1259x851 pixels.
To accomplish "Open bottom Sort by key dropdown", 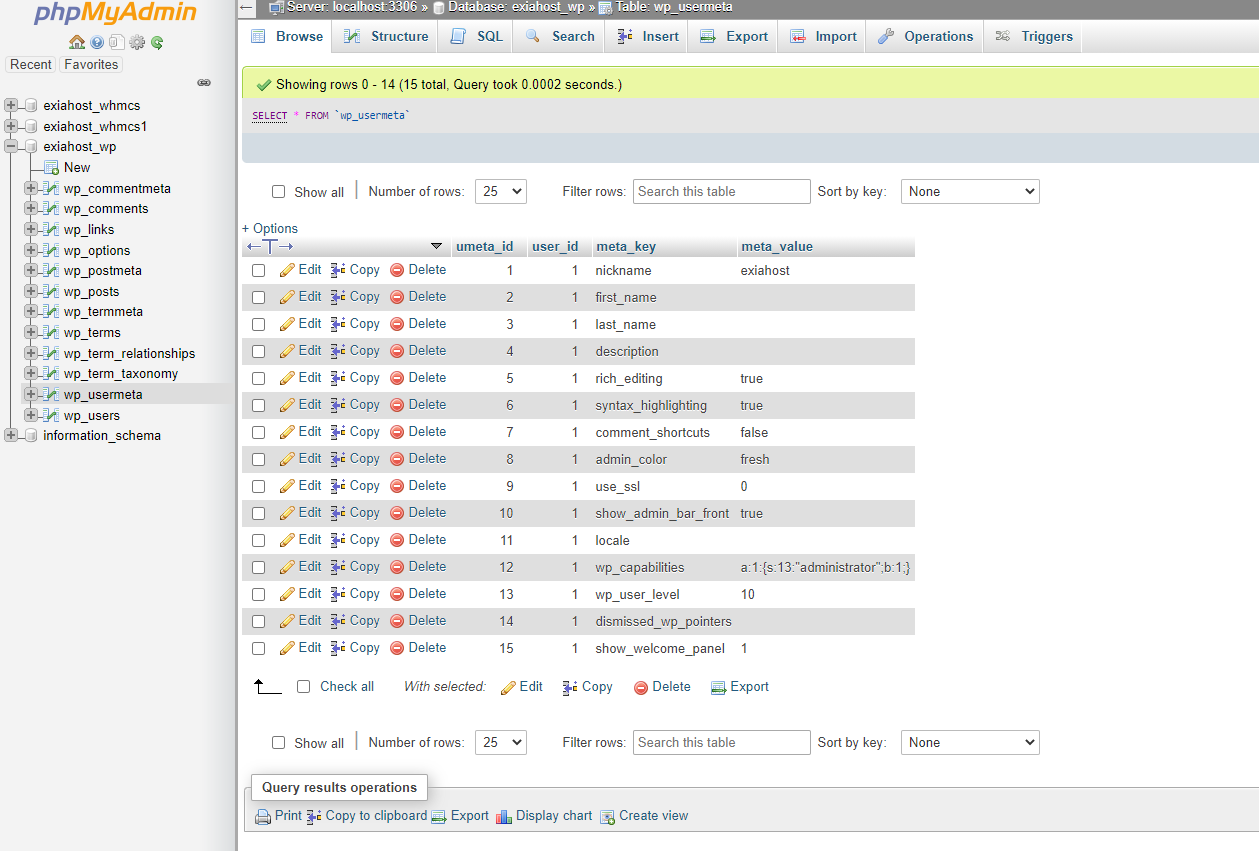I will [970, 743].
